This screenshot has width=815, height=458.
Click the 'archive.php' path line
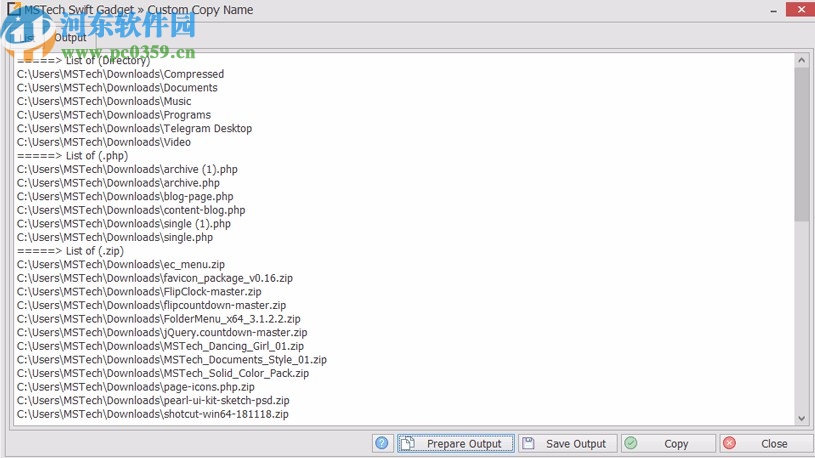click(x=118, y=183)
